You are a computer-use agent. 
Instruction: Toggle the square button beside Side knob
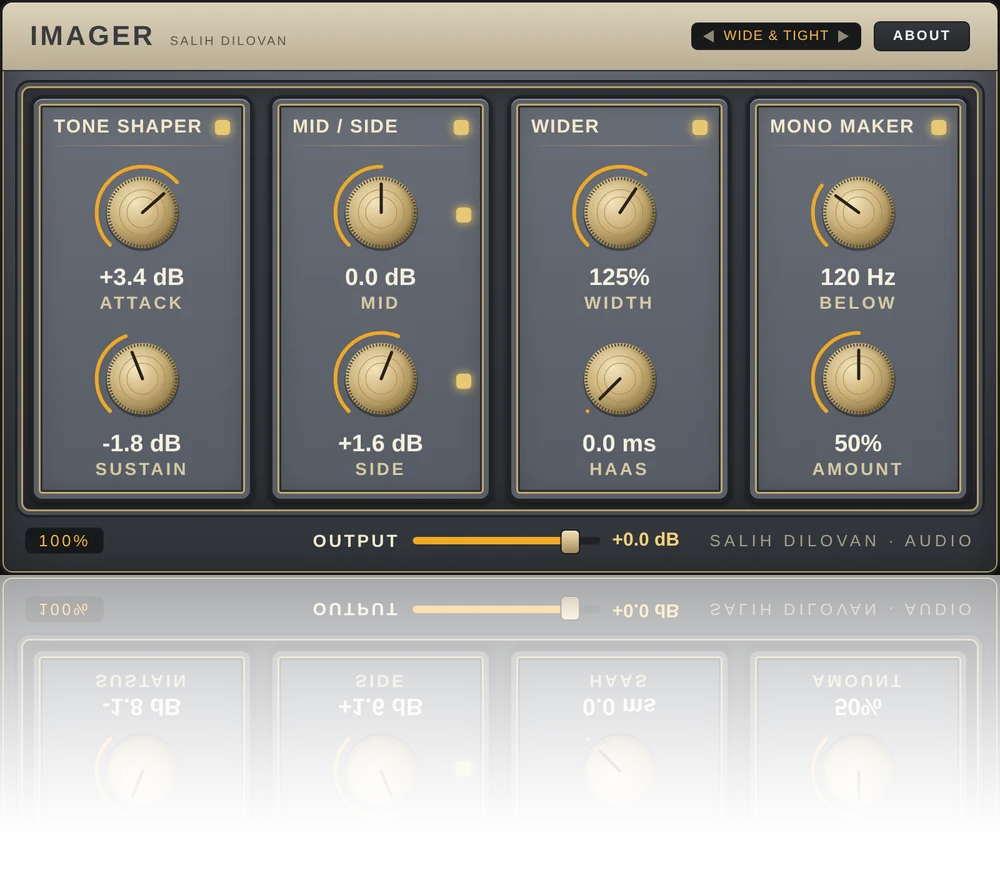(464, 381)
